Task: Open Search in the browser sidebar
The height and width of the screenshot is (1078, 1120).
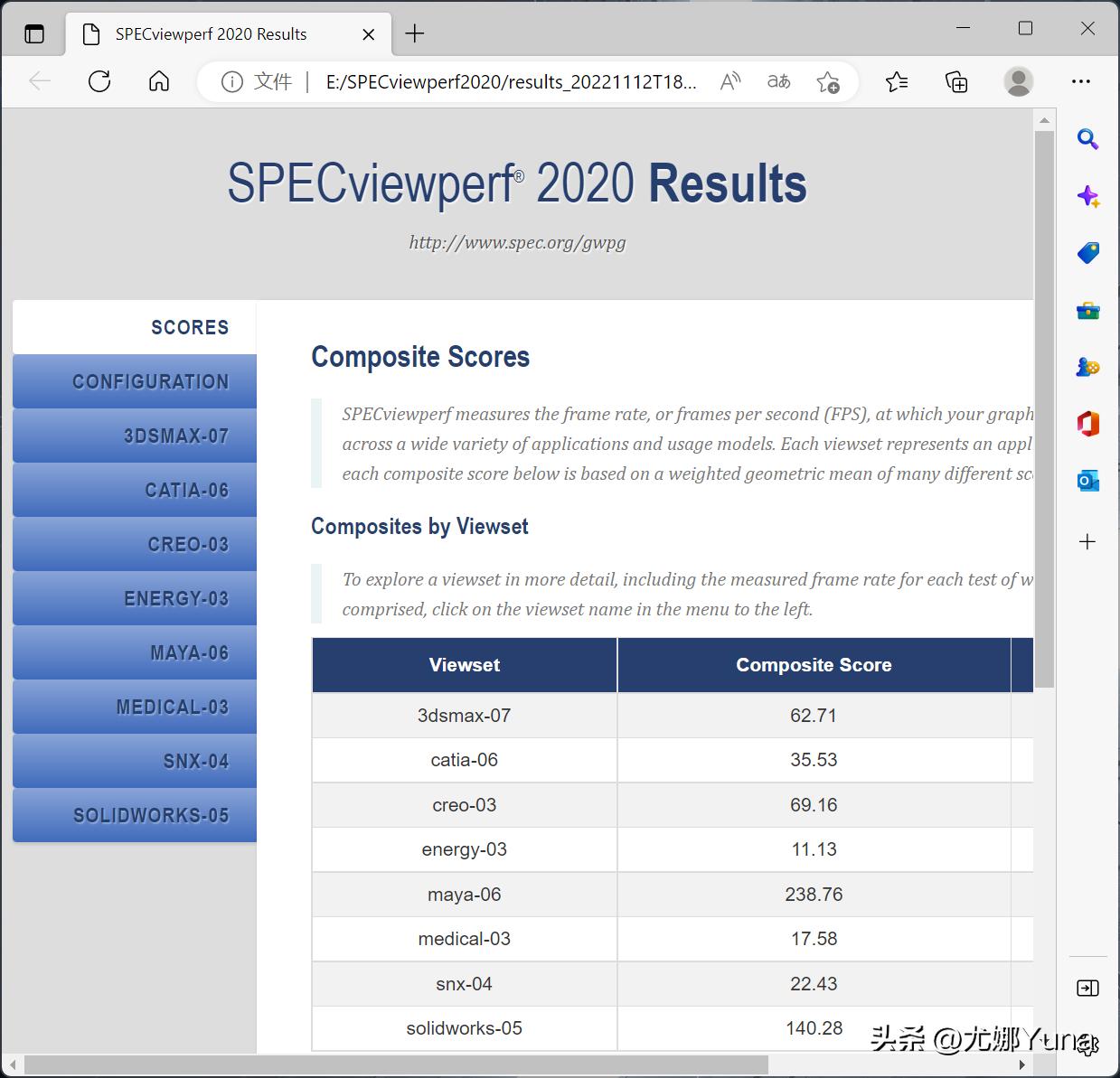Action: (1087, 139)
